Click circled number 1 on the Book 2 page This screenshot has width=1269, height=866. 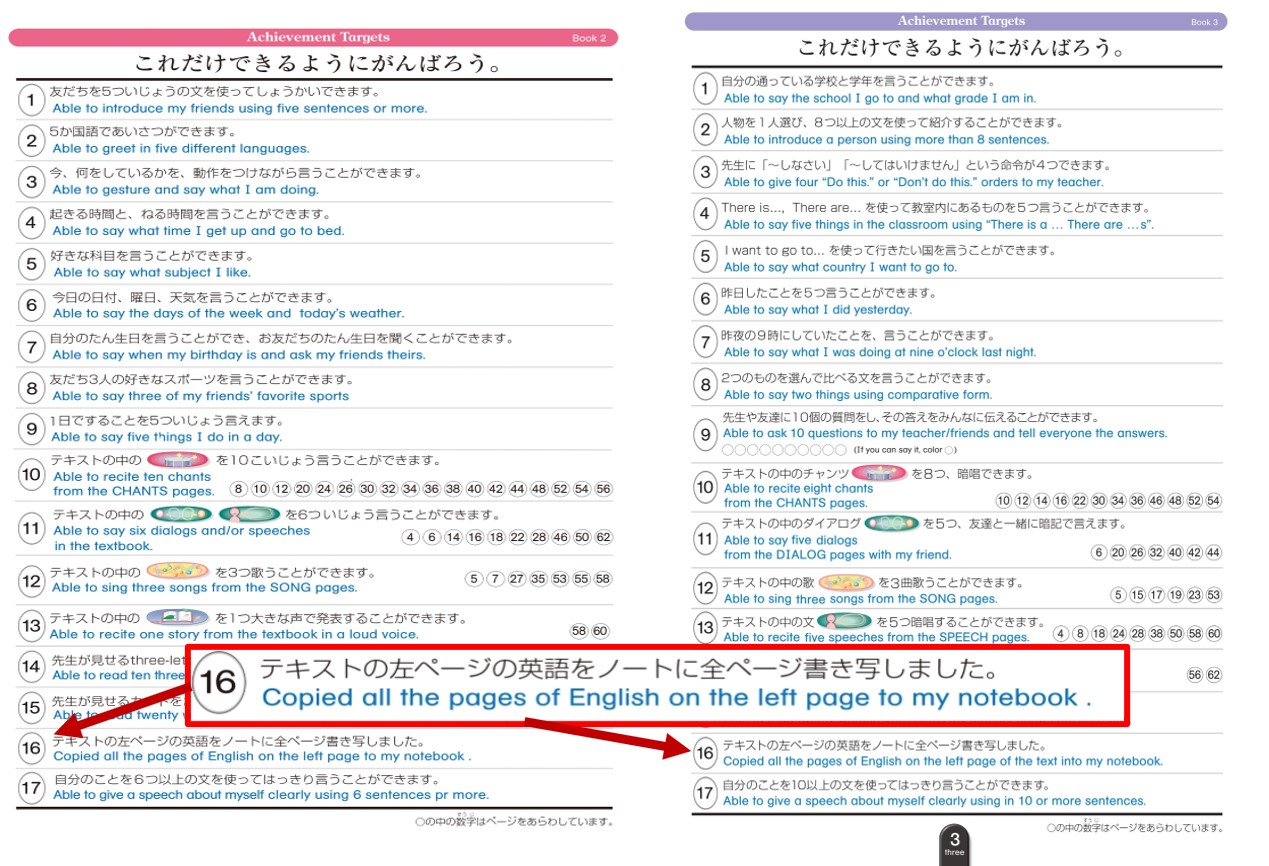click(31, 99)
